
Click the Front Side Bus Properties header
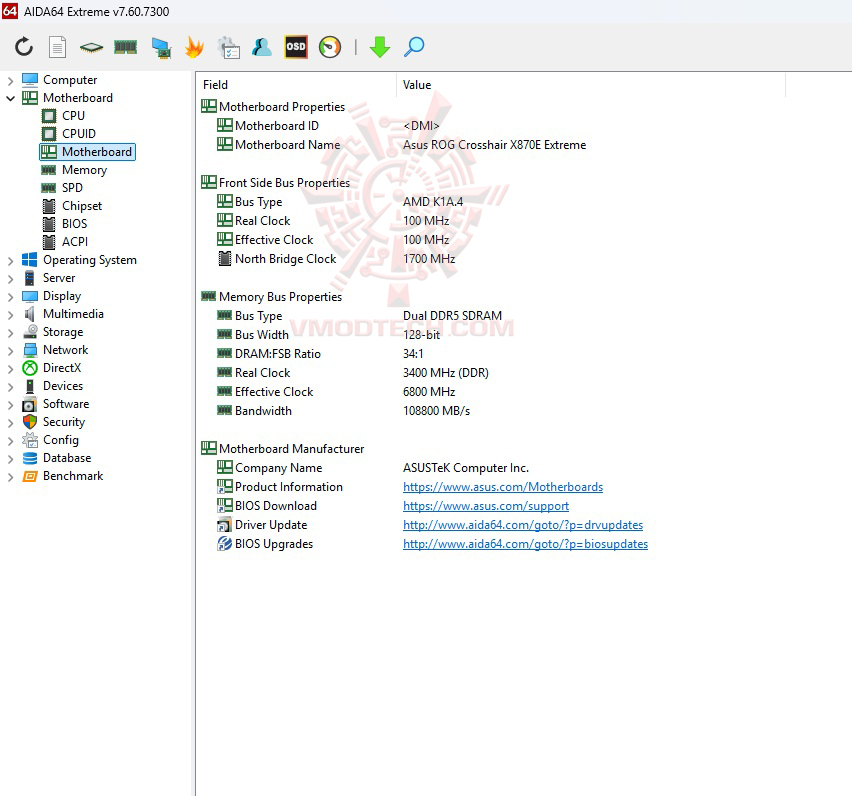point(275,183)
